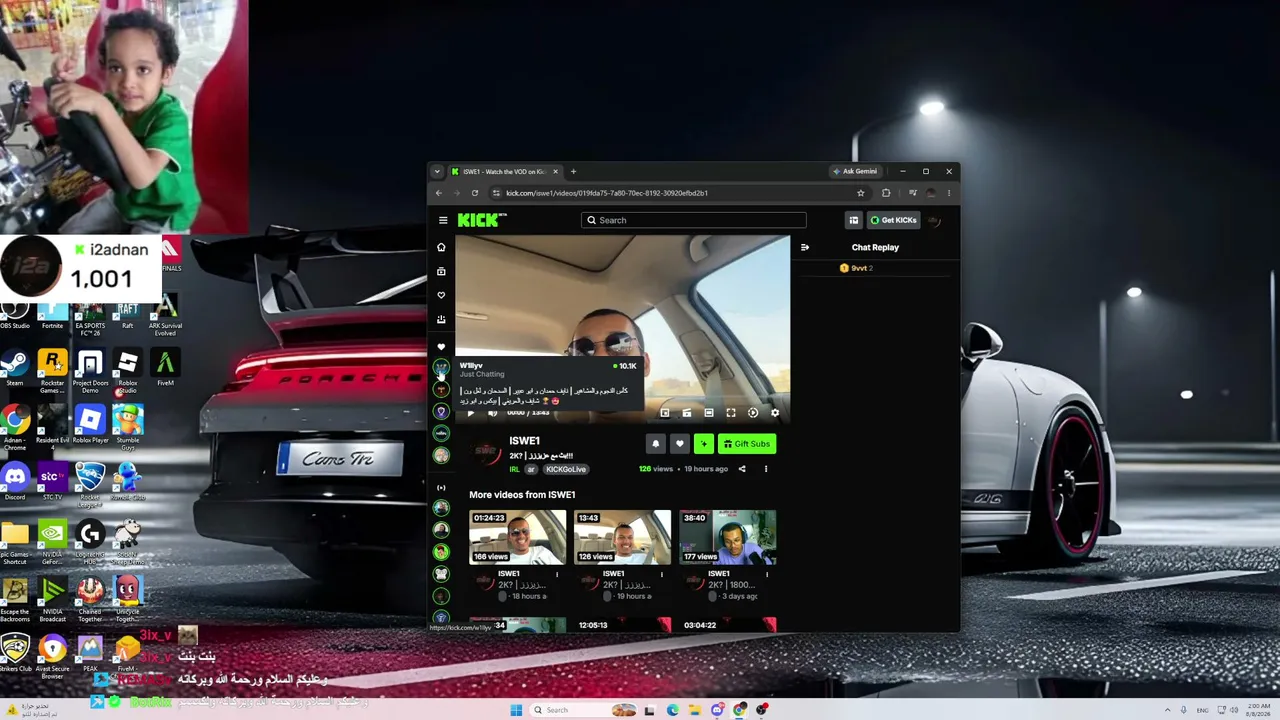Go to Kick home via sidebar icon
This screenshot has width=1280, height=720.
(441, 247)
